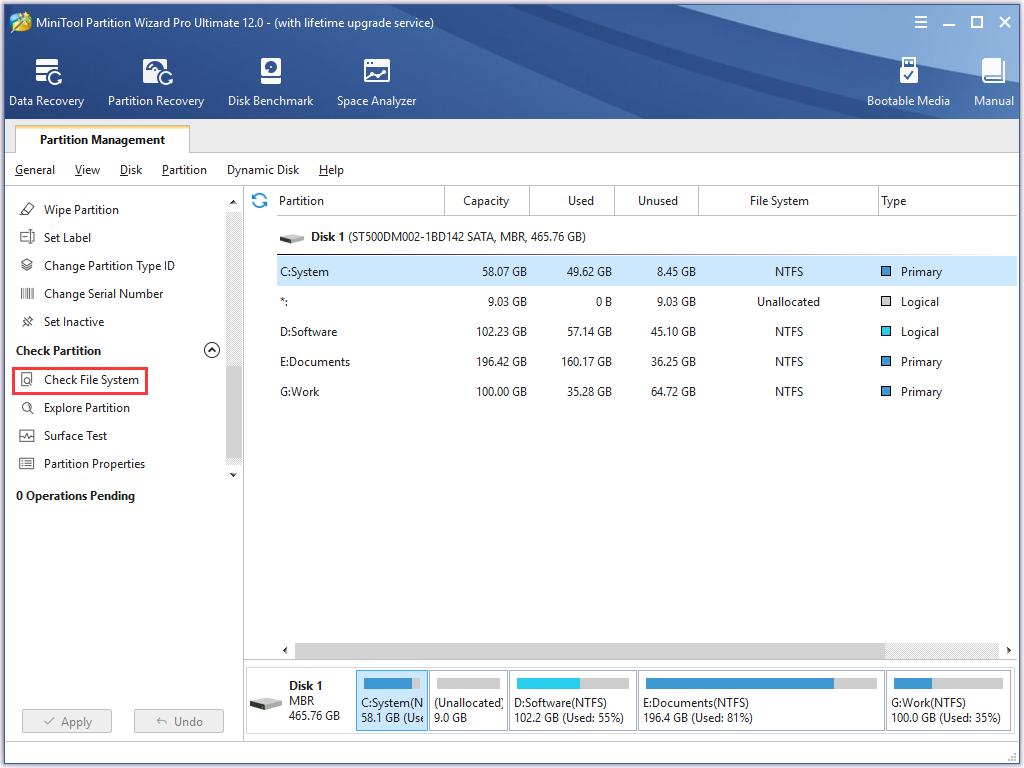The height and width of the screenshot is (768, 1024).
Task: Open the hamburger menu in title bar
Action: [x=921, y=23]
